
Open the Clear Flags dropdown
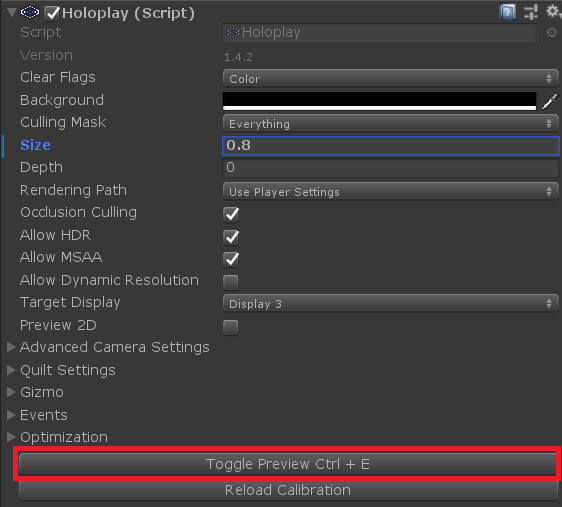(390, 78)
